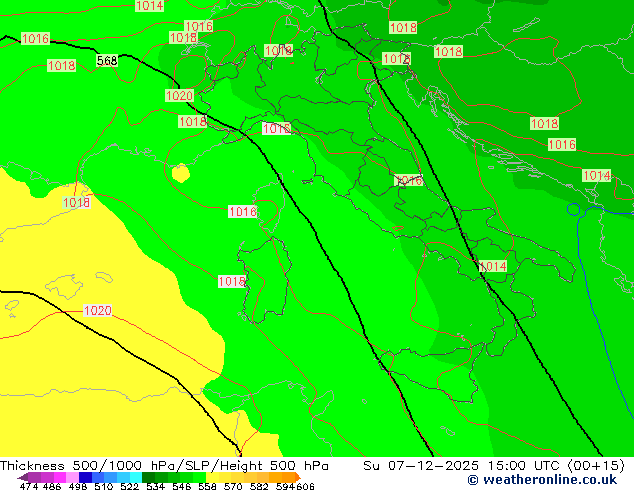Click the legend value 582
634x490 pixels.
point(259,486)
